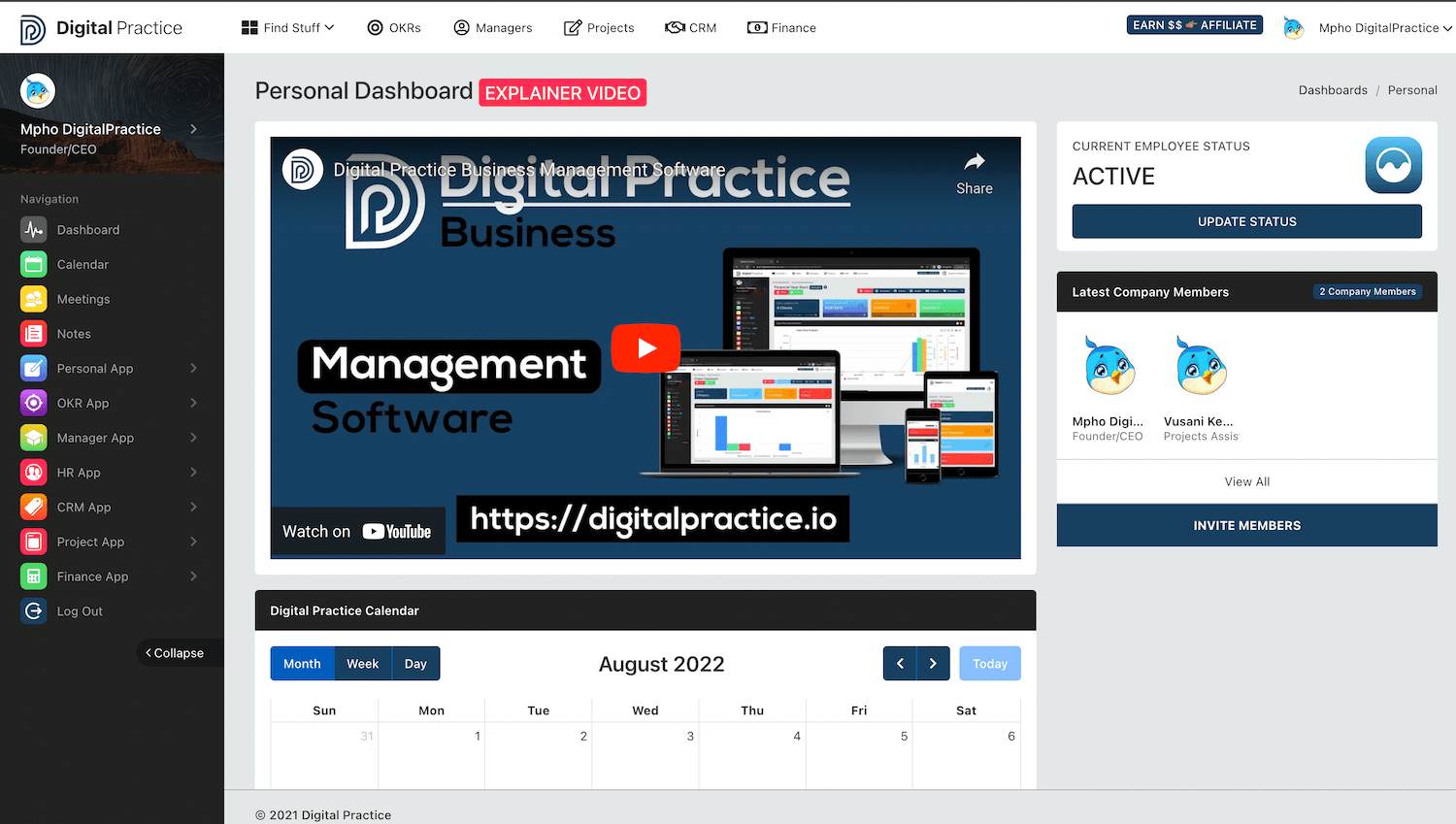Image resolution: width=1456 pixels, height=824 pixels.
Task: Click the Notes label in sidebar
Action: tap(74, 334)
